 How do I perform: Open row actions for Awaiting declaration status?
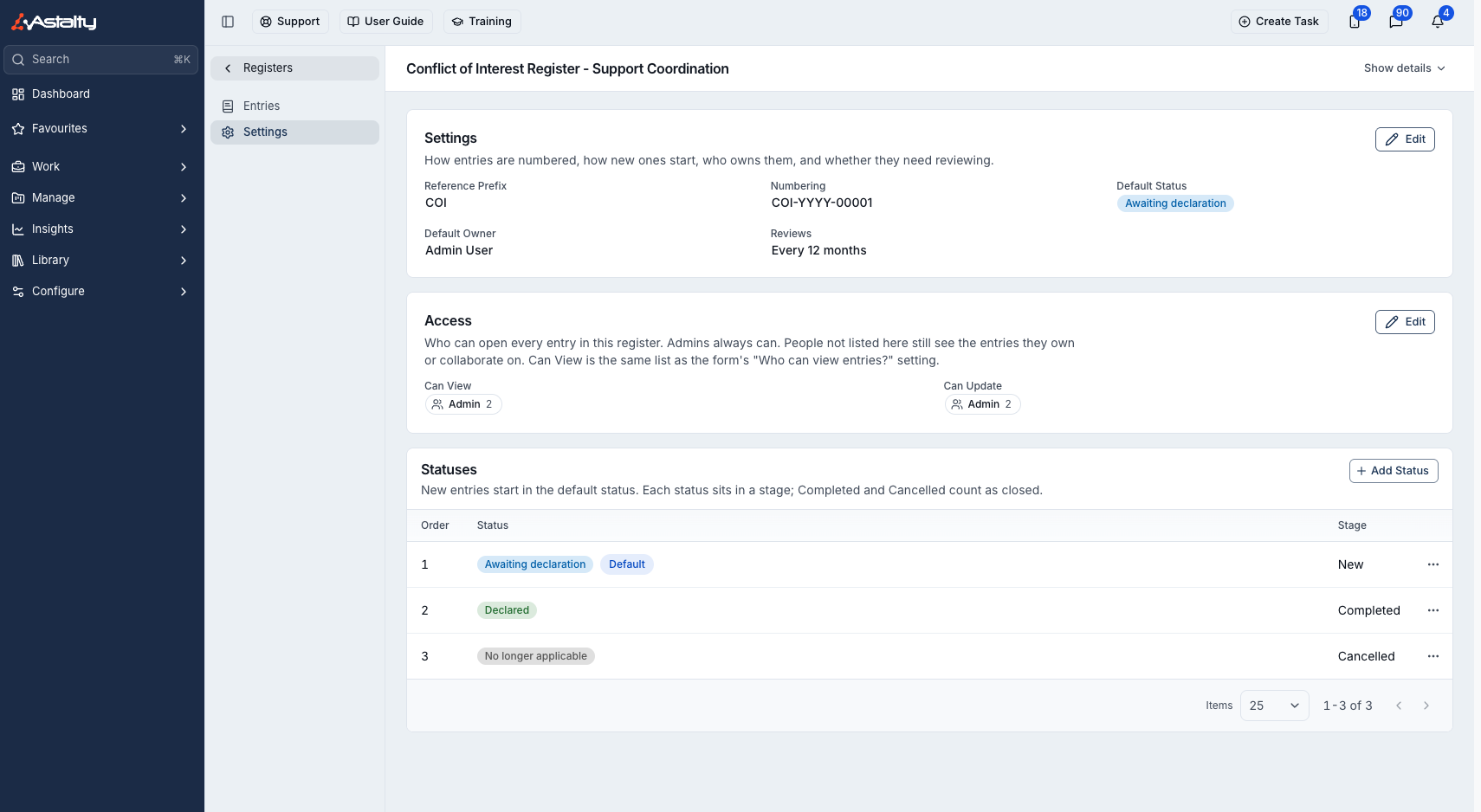coord(1433,564)
